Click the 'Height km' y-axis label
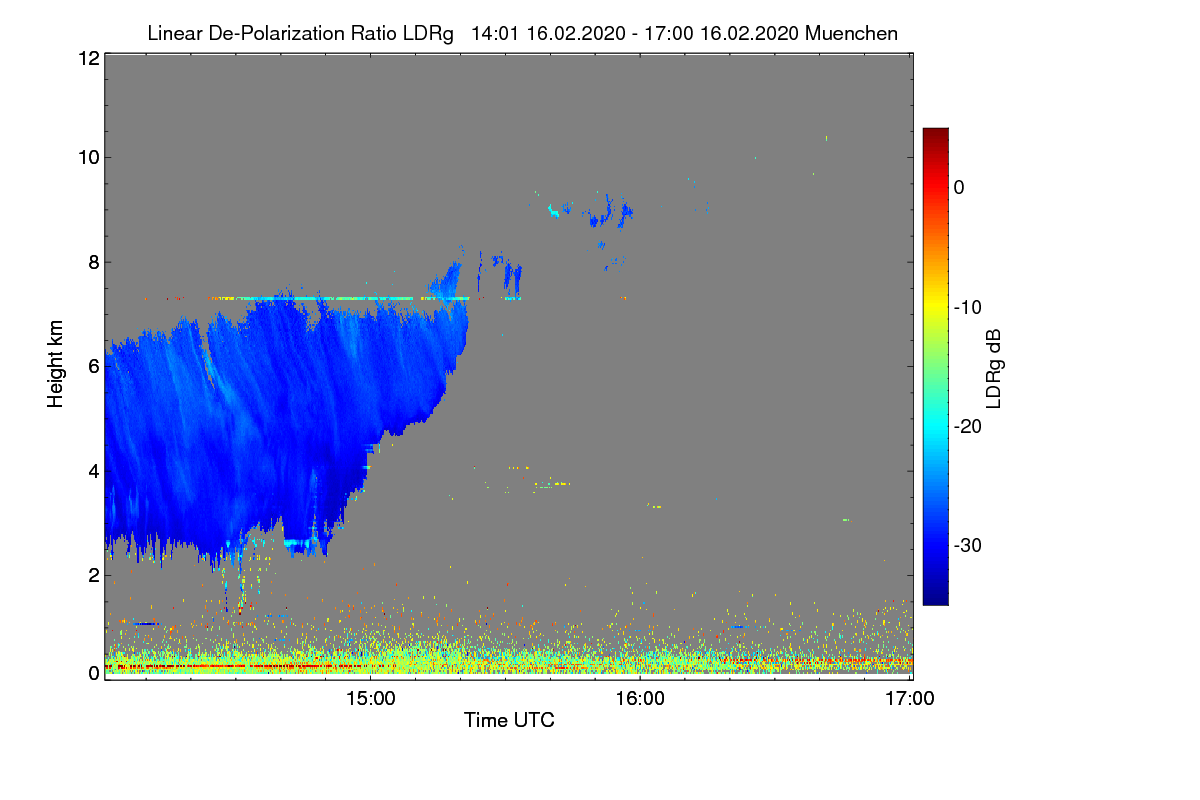Image resolution: width=1200 pixels, height=800 pixels. click(56, 364)
